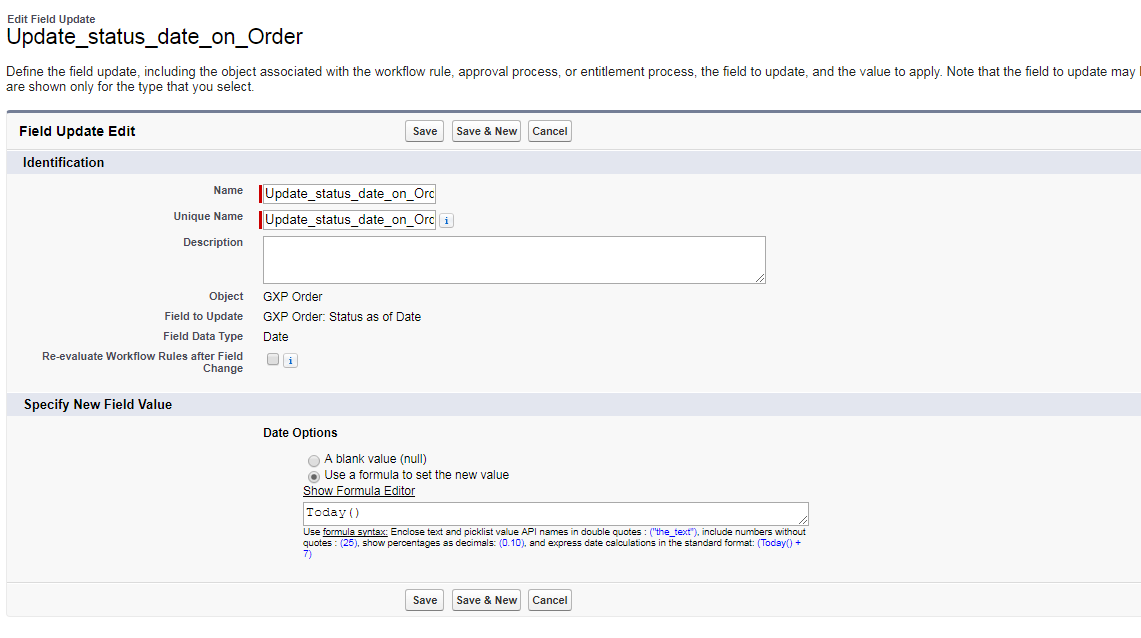
Task: Select 'Use a formula to set the new value'
Action: point(314,476)
